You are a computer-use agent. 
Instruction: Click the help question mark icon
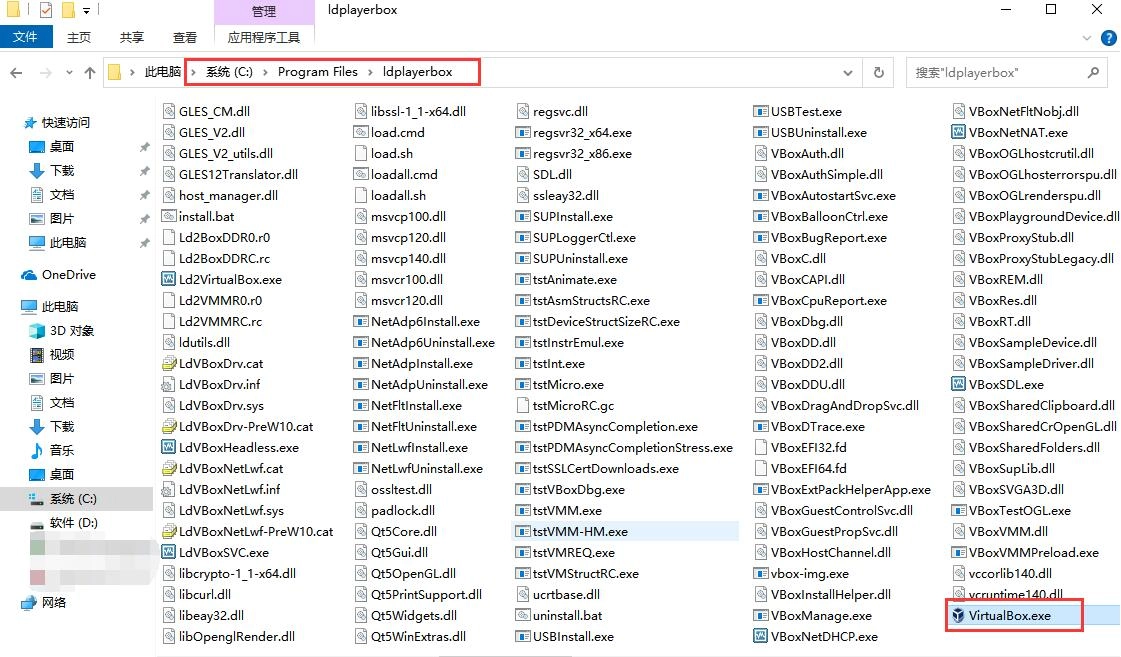tap(1109, 38)
